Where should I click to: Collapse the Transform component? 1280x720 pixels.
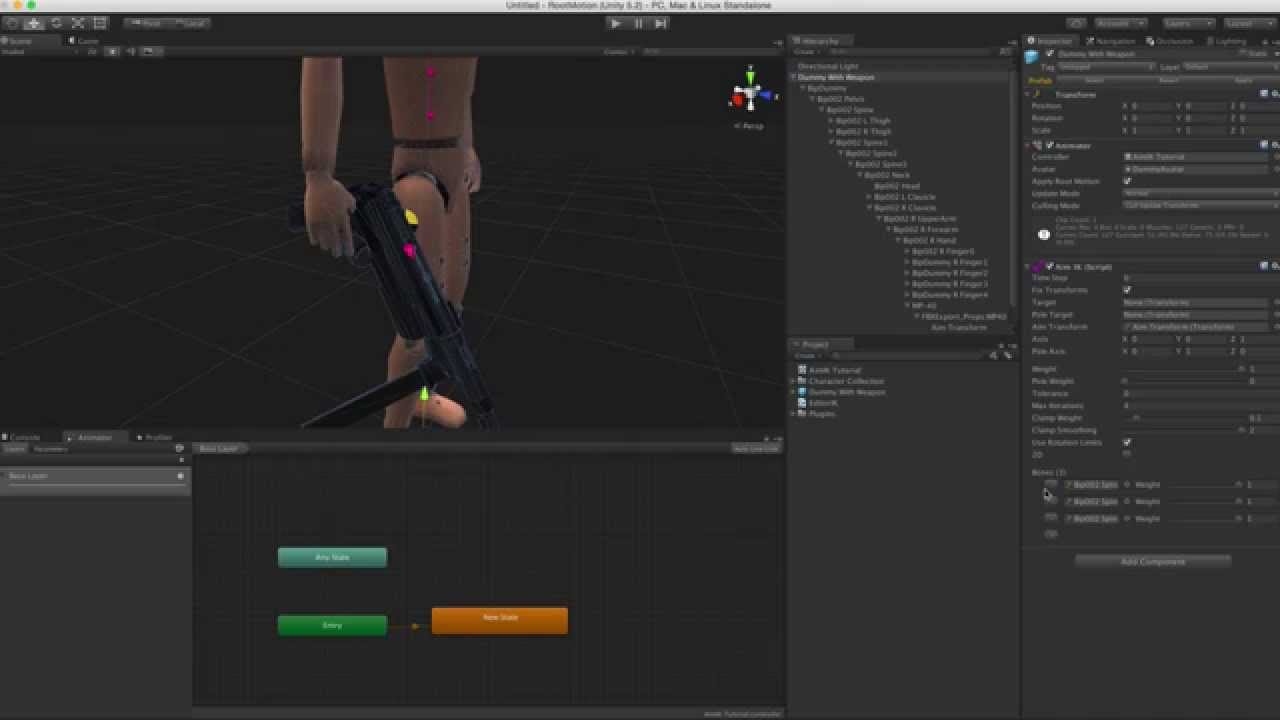[x=1029, y=94]
